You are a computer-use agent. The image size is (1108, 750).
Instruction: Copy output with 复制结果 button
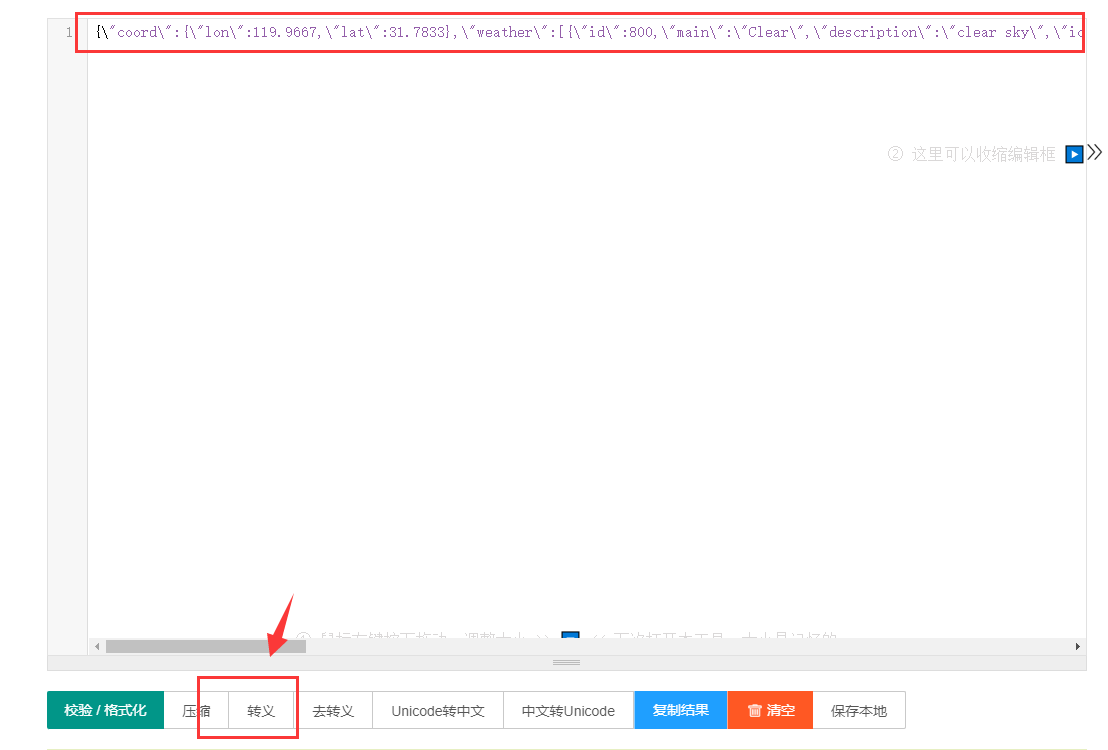pyautogui.click(x=680, y=710)
